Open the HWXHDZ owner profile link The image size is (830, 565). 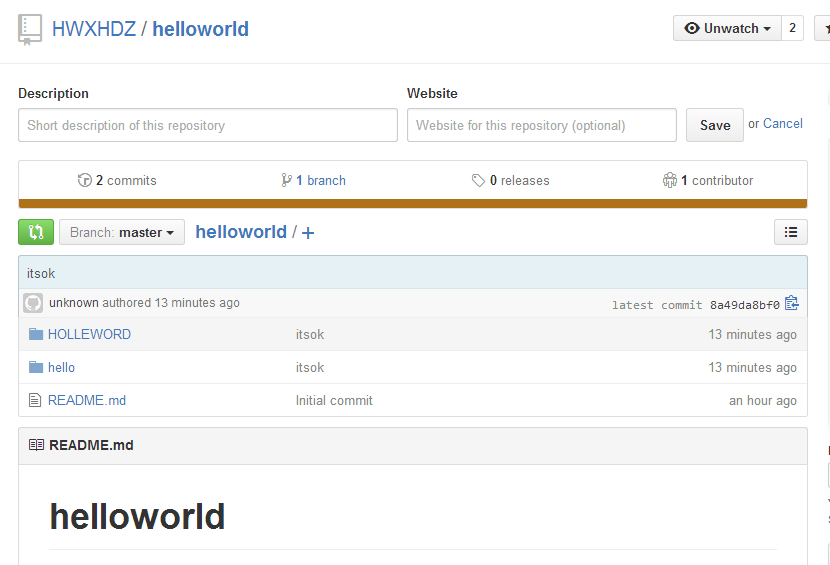click(x=94, y=29)
